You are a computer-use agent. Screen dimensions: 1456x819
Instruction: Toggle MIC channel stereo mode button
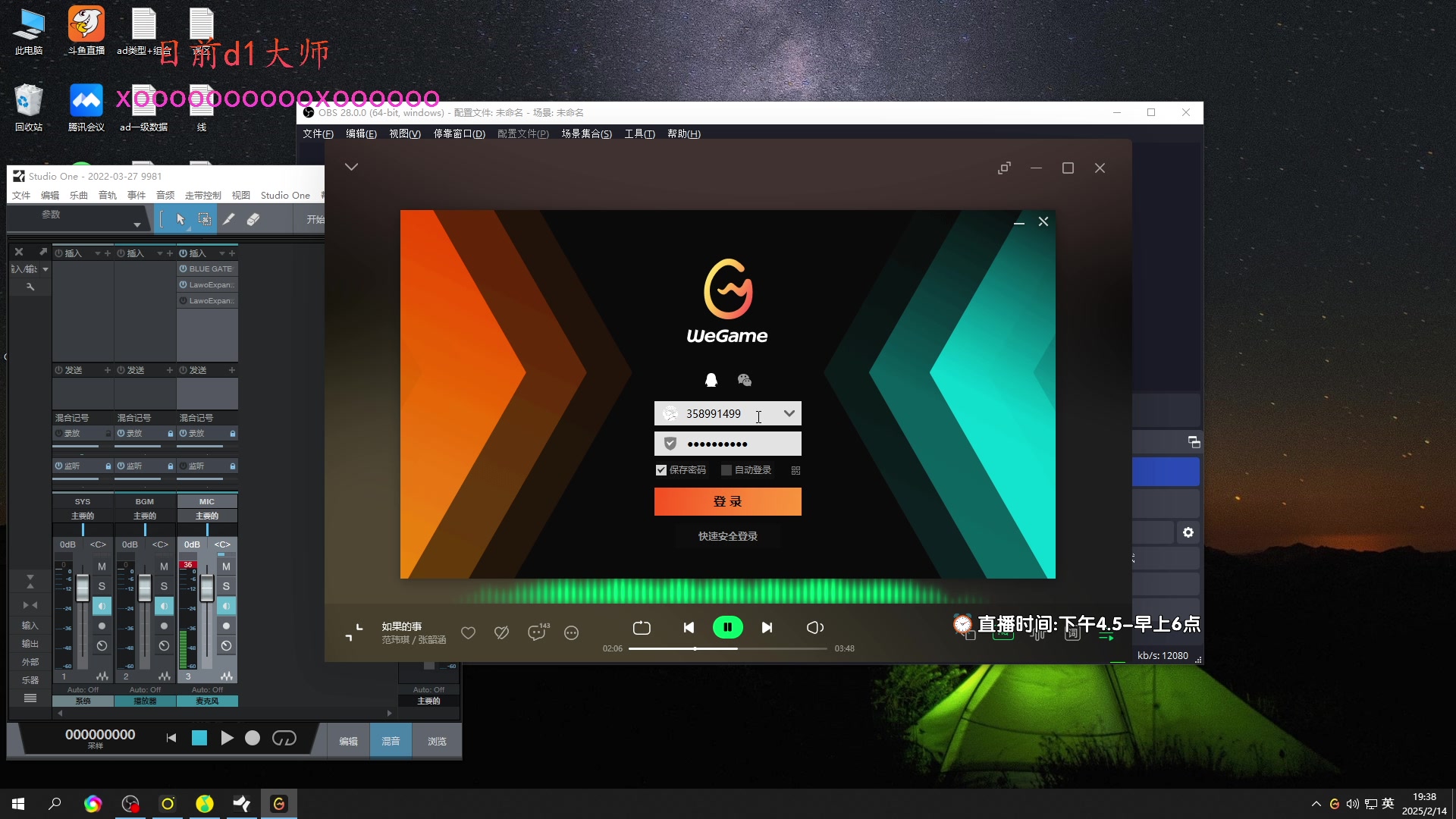[x=226, y=606]
